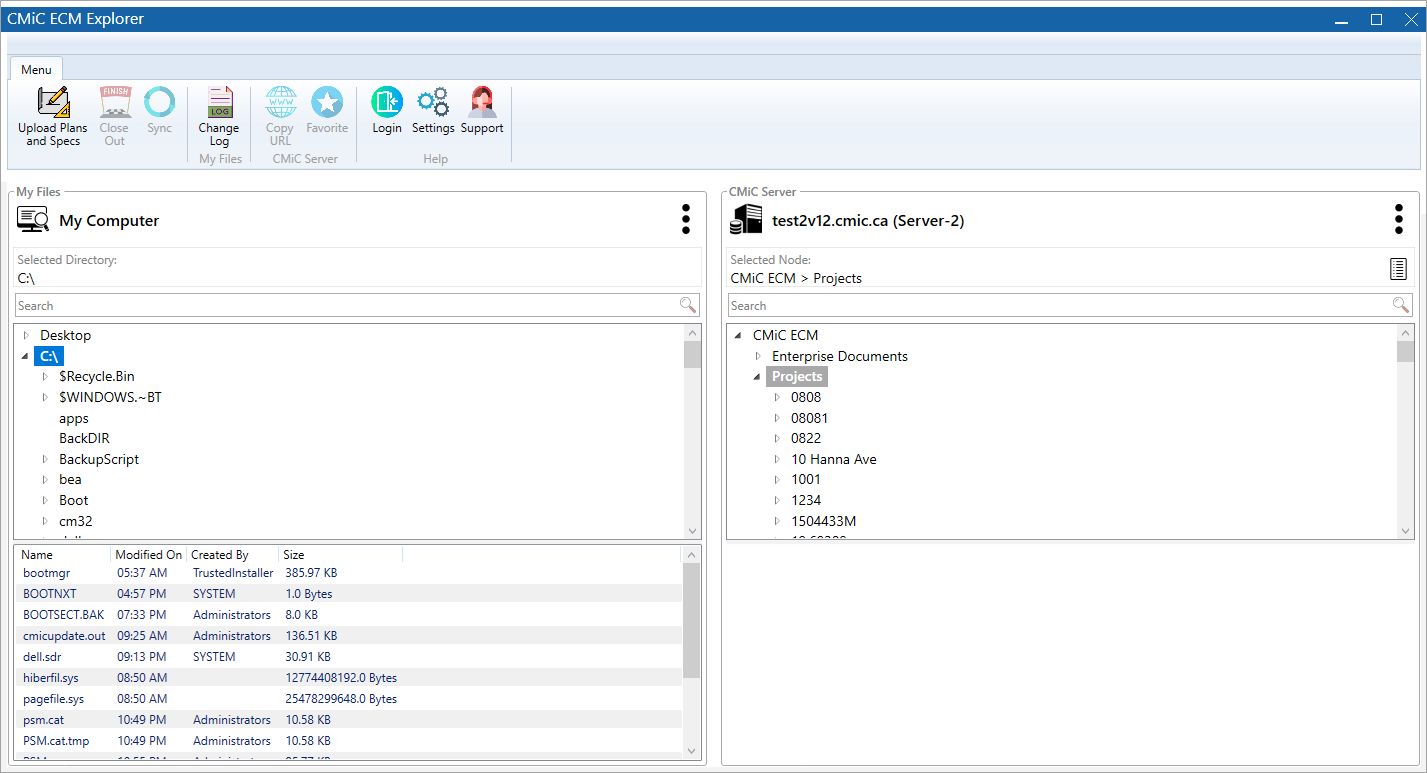Screen dimensions: 1427x773
Task: Click in the My Files search field
Action: 347,305
